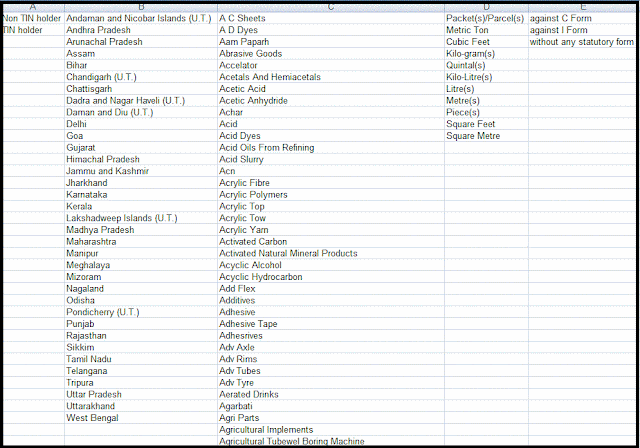
Task: Click the 'Karnataka' cell
Action: pyautogui.click(x=141, y=195)
